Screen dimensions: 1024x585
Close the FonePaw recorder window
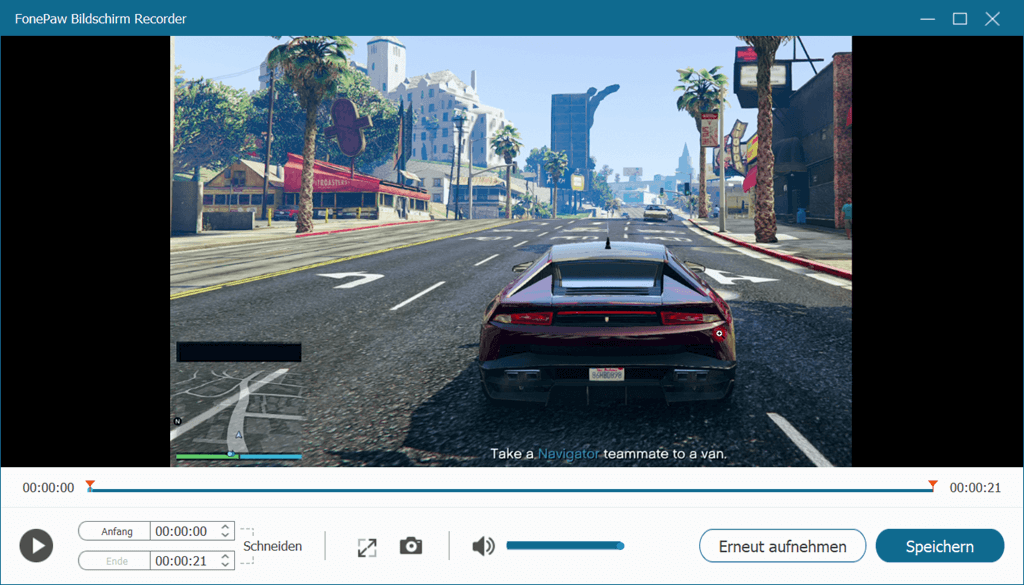coord(992,19)
